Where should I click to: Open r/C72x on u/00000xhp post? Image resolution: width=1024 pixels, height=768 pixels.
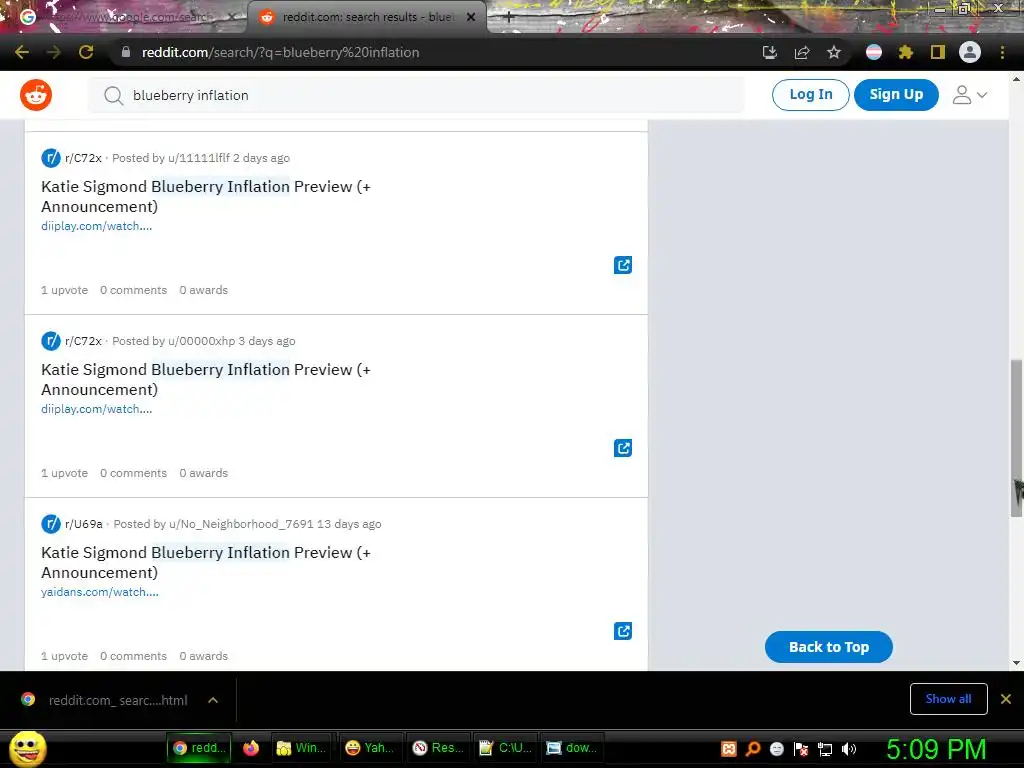point(83,341)
